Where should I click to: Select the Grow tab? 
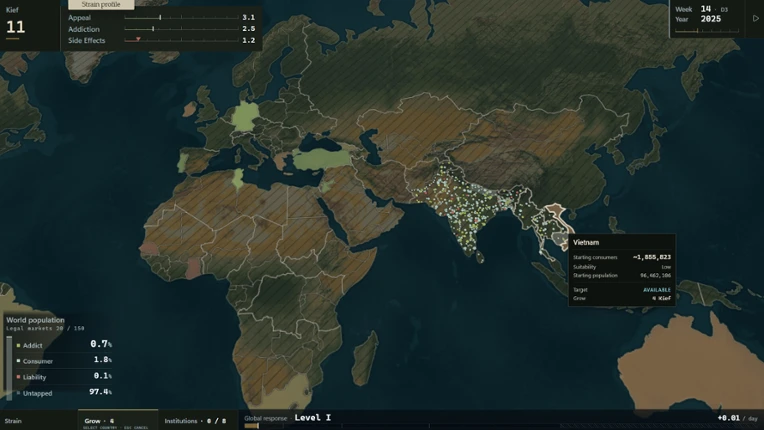coord(118,420)
